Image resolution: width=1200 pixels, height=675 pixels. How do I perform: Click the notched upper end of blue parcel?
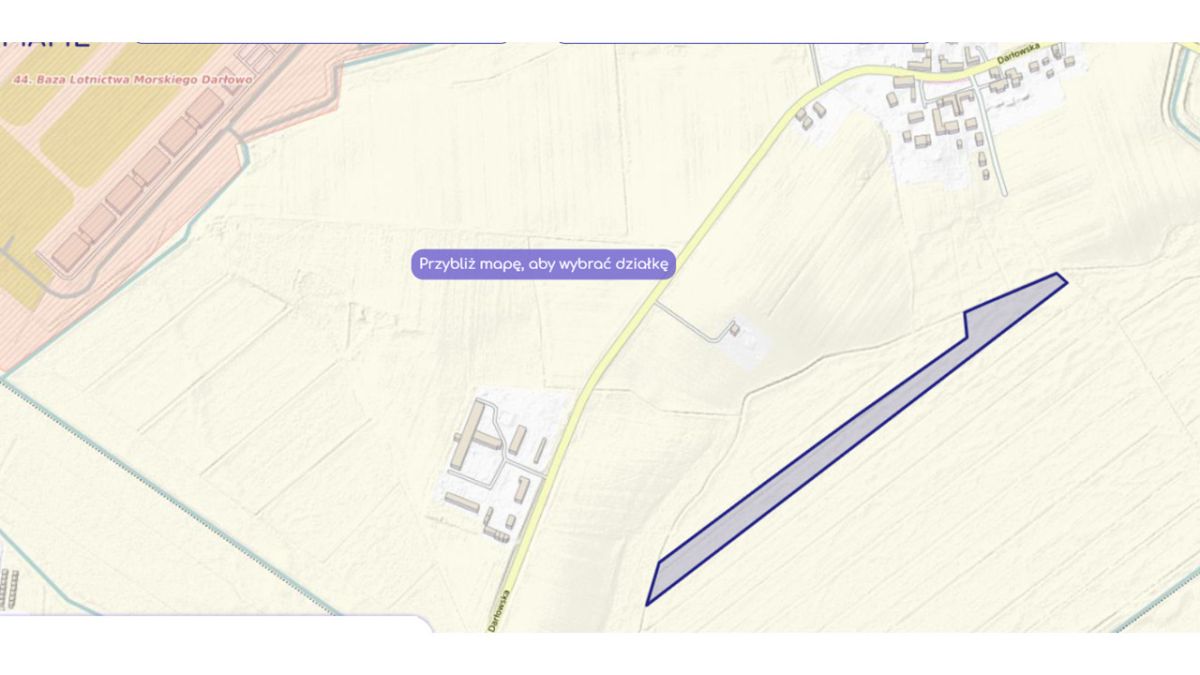[1010, 302]
